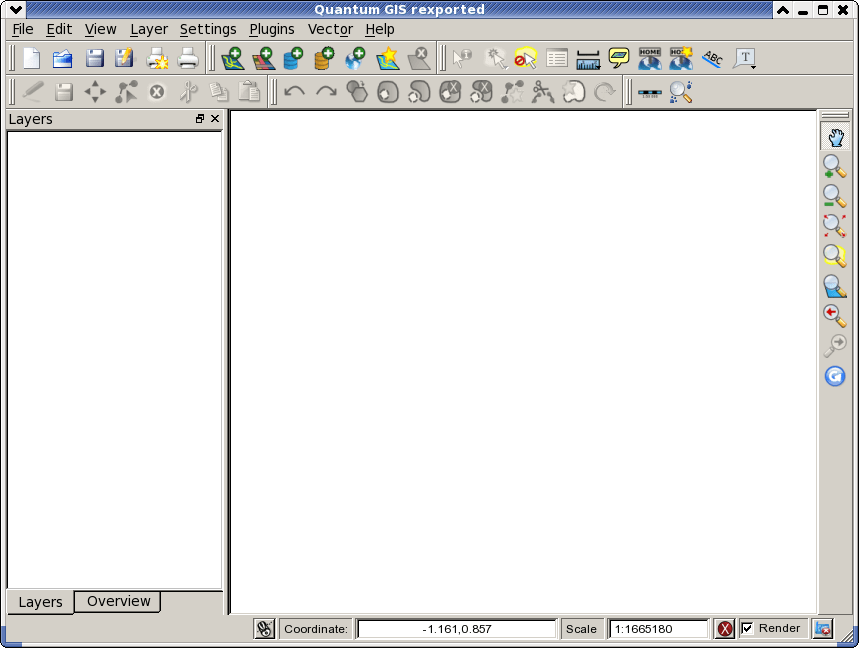This screenshot has width=859, height=648.
Task: Choose the Add Ring tool
Action: point(388,91)
